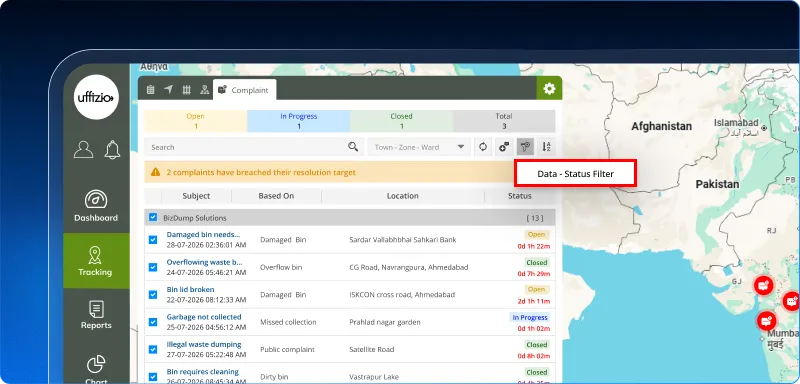Open panel settings gear

coord(549,89)
